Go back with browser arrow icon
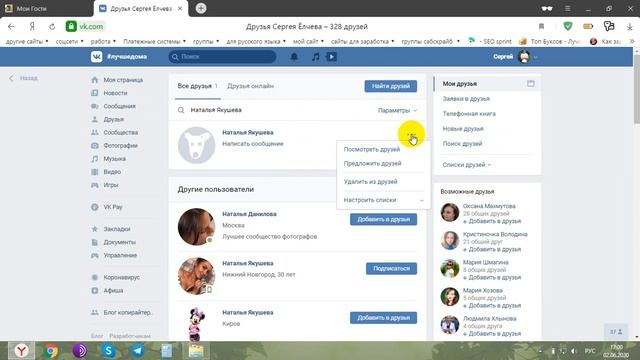 click(11, 27)
